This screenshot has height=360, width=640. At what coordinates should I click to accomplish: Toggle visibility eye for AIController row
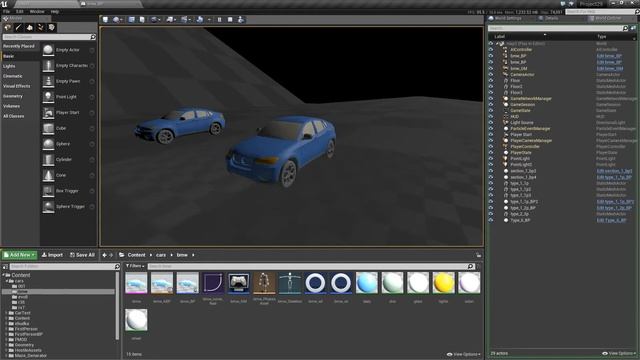pos(491,50)
